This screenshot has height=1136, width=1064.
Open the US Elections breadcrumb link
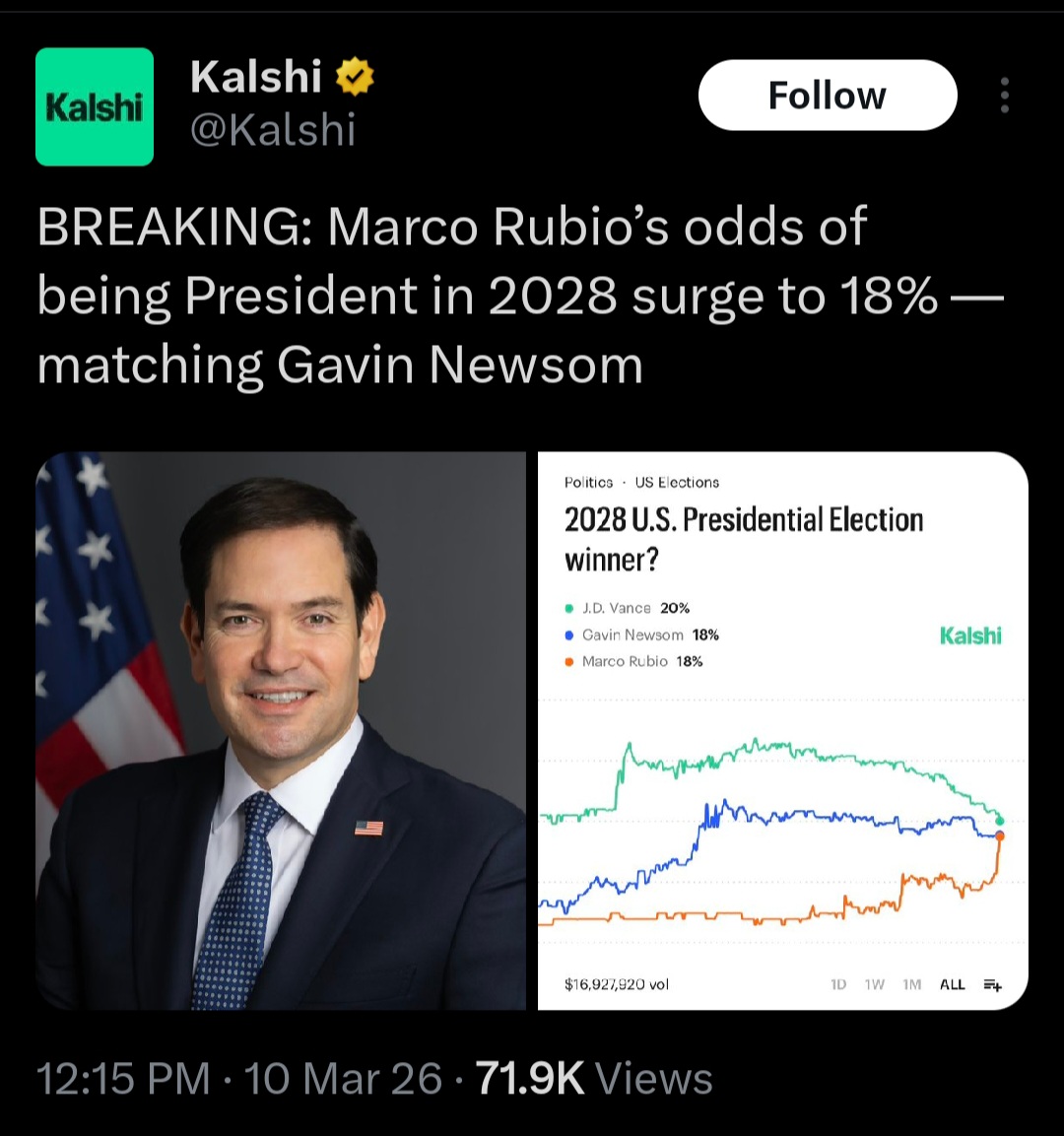coord(677,483)
